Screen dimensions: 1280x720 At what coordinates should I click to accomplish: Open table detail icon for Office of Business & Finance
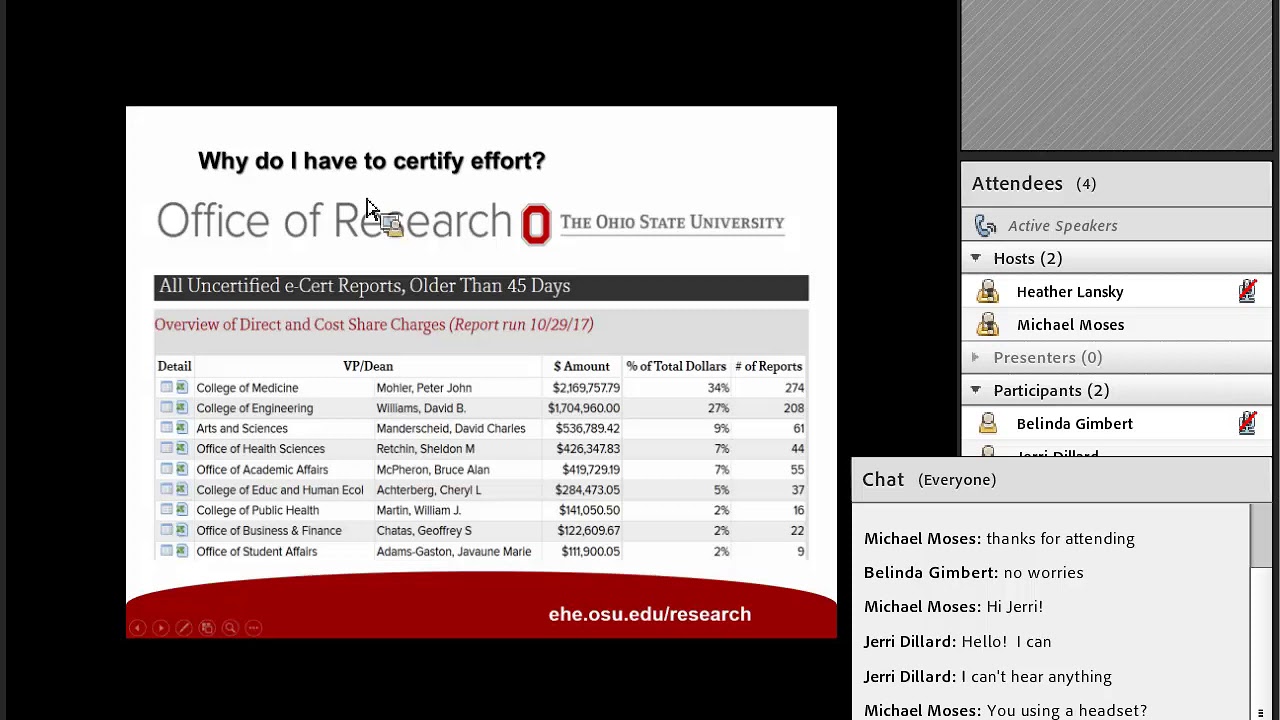tap(166, 530)
